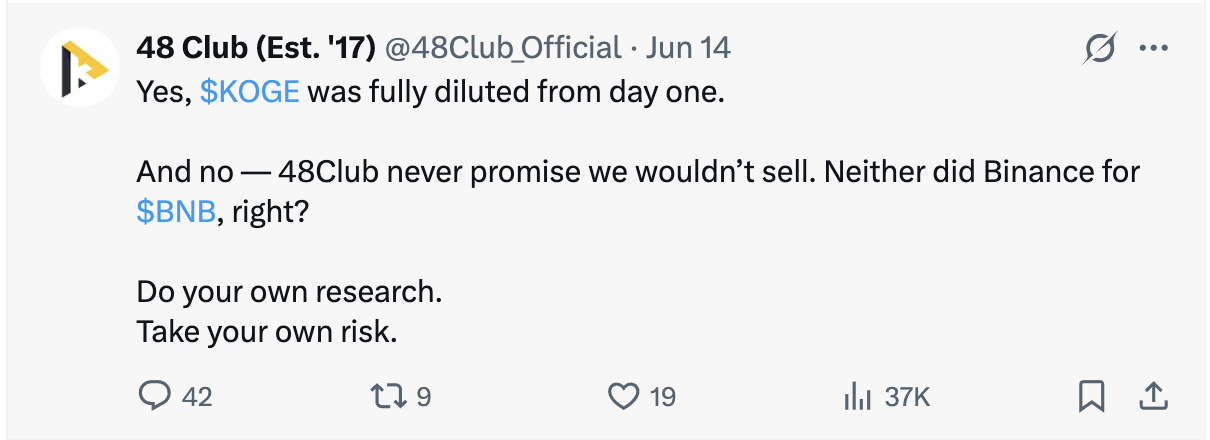Click the repost count of 9
1210x440 pixels.
click(423, 397)
